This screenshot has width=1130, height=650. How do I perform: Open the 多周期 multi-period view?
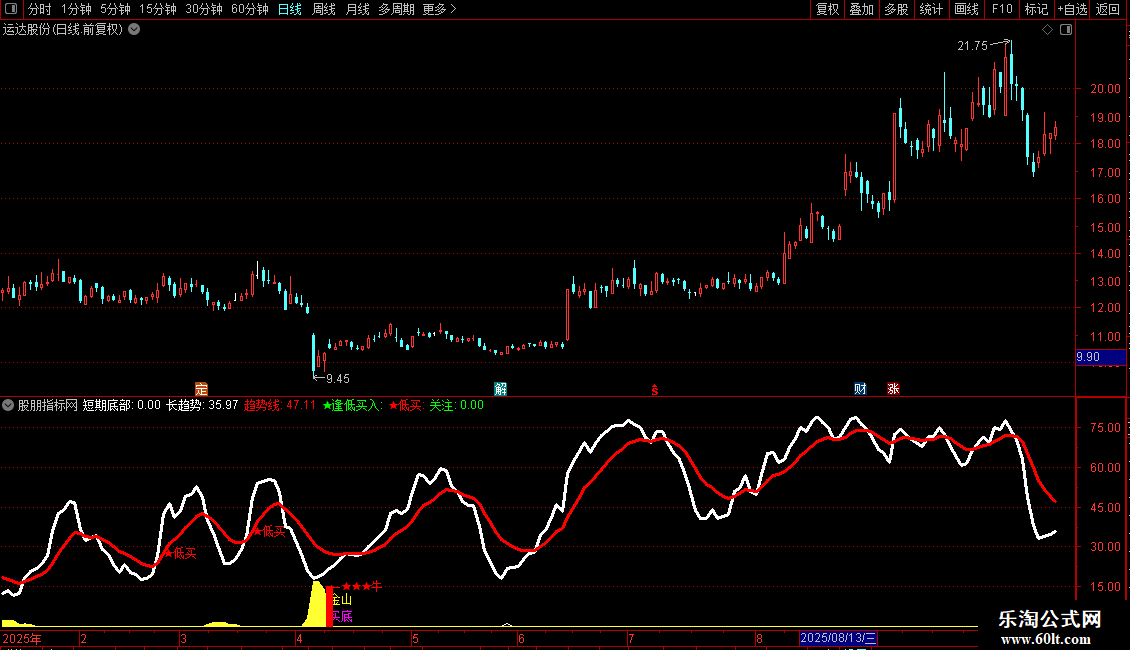coord(396,9)
